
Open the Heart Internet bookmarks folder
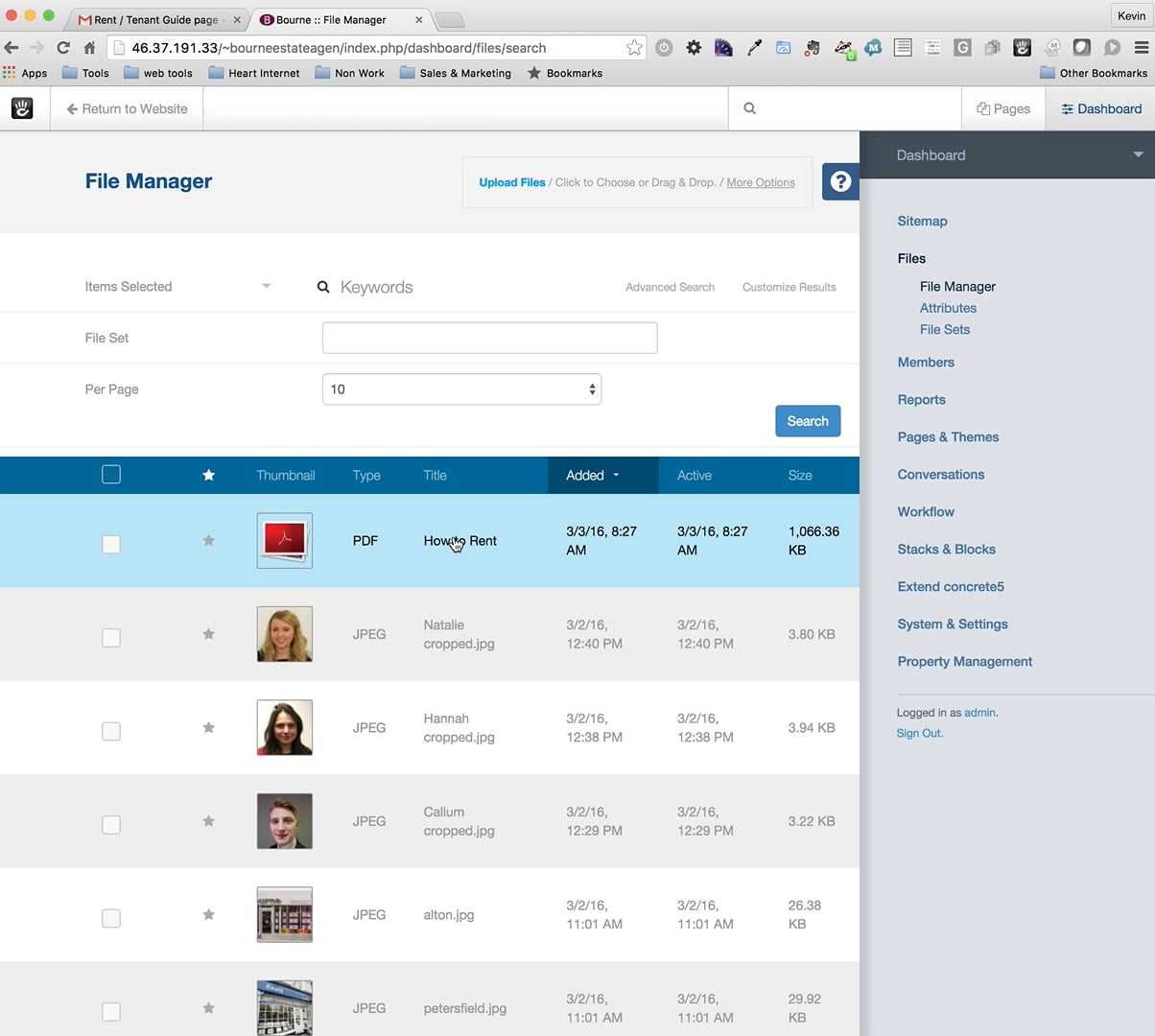pyautogui.click(x=254, y=73)
